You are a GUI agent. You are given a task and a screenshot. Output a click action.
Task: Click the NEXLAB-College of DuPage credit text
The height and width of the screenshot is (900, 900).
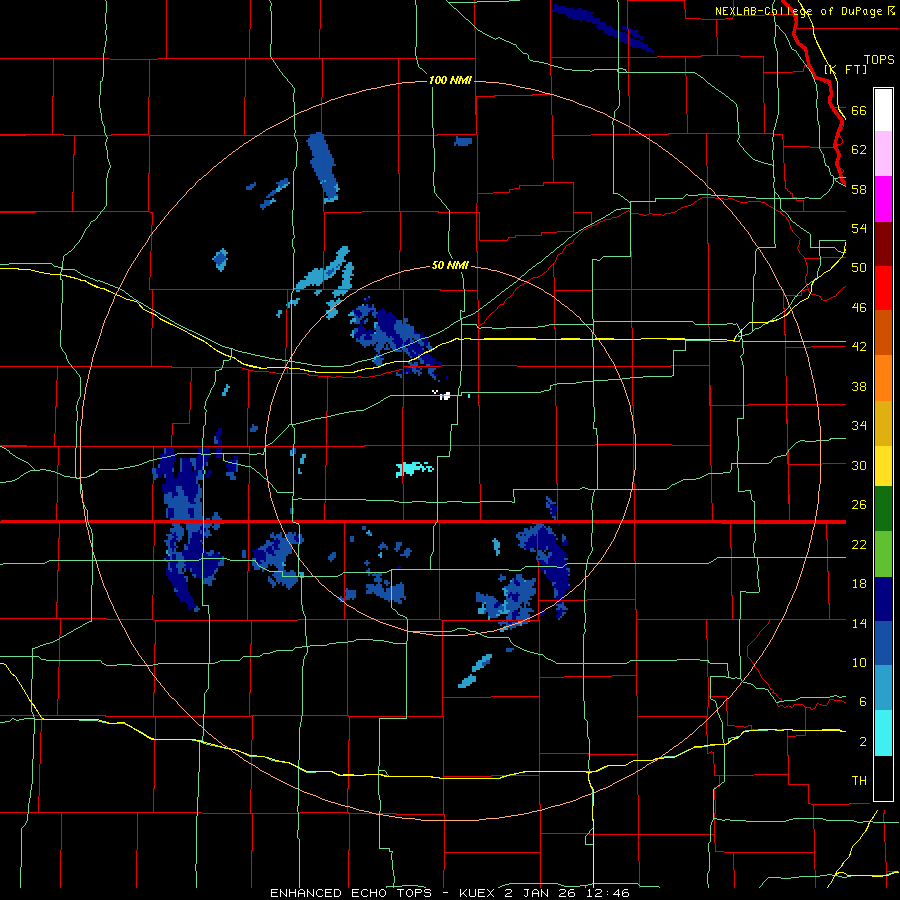pos(804,11)
